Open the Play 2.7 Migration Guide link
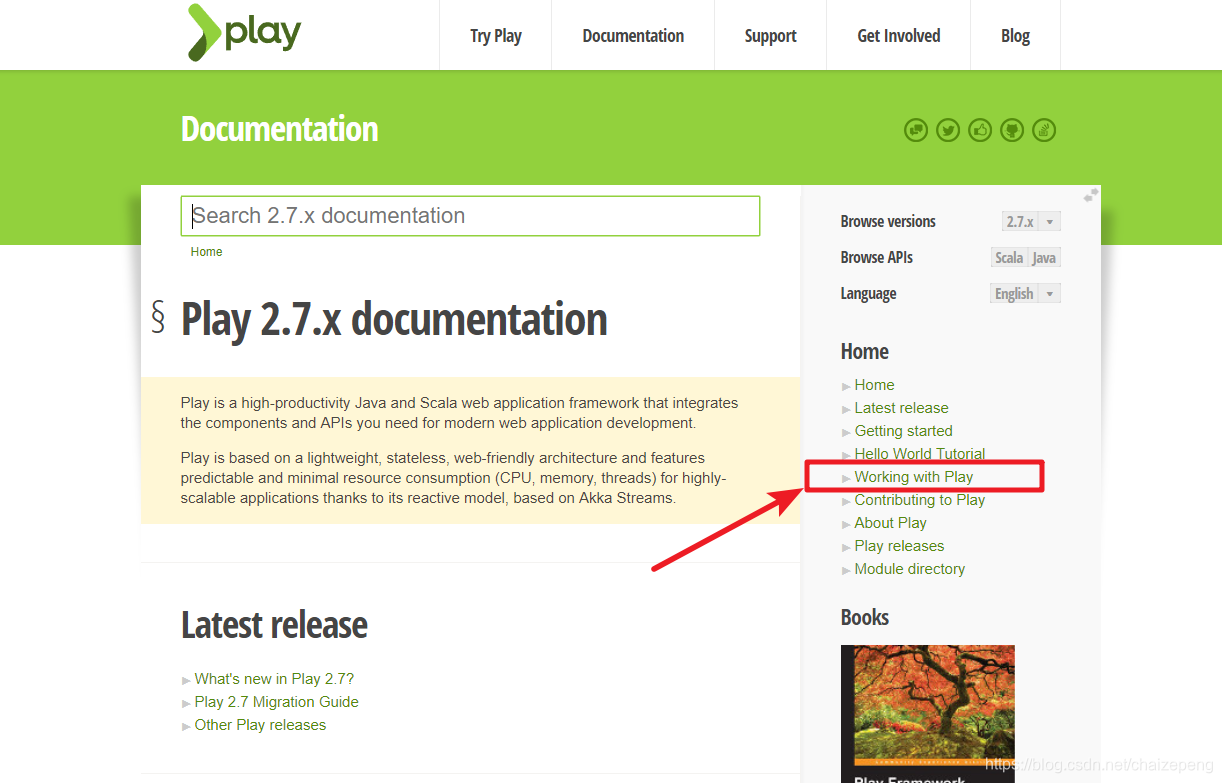 pyautogui.click(x=276, y=702)
